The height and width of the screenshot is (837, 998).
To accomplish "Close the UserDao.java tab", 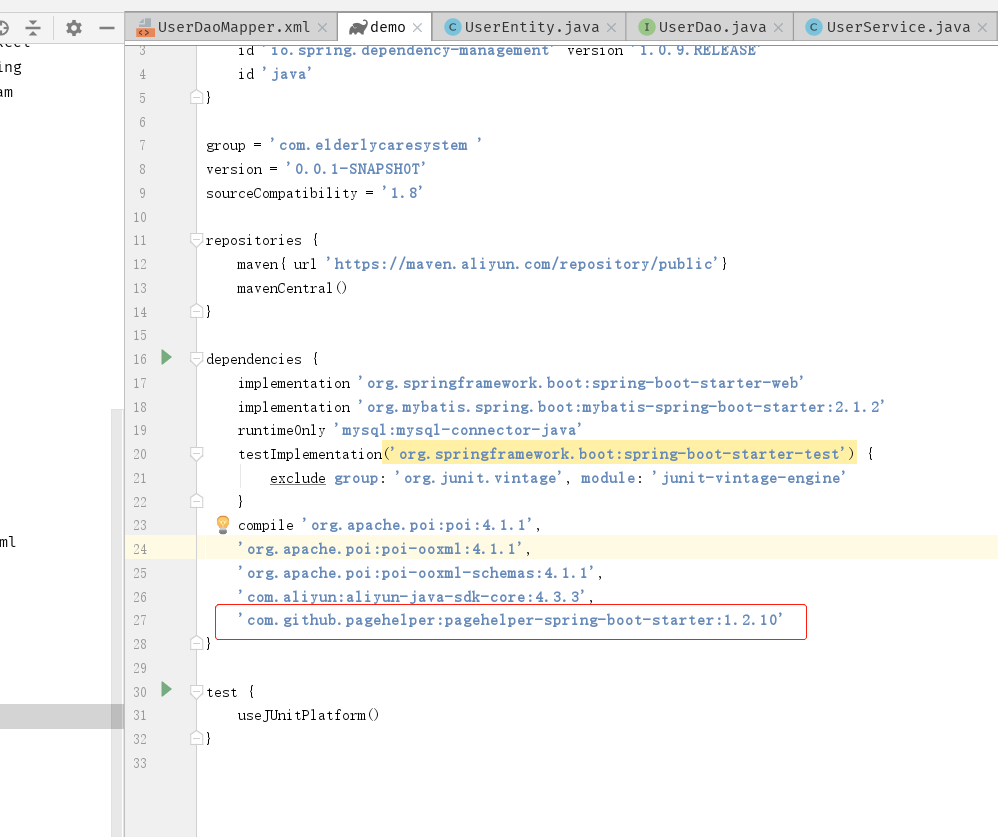I will tap(778, 27).
